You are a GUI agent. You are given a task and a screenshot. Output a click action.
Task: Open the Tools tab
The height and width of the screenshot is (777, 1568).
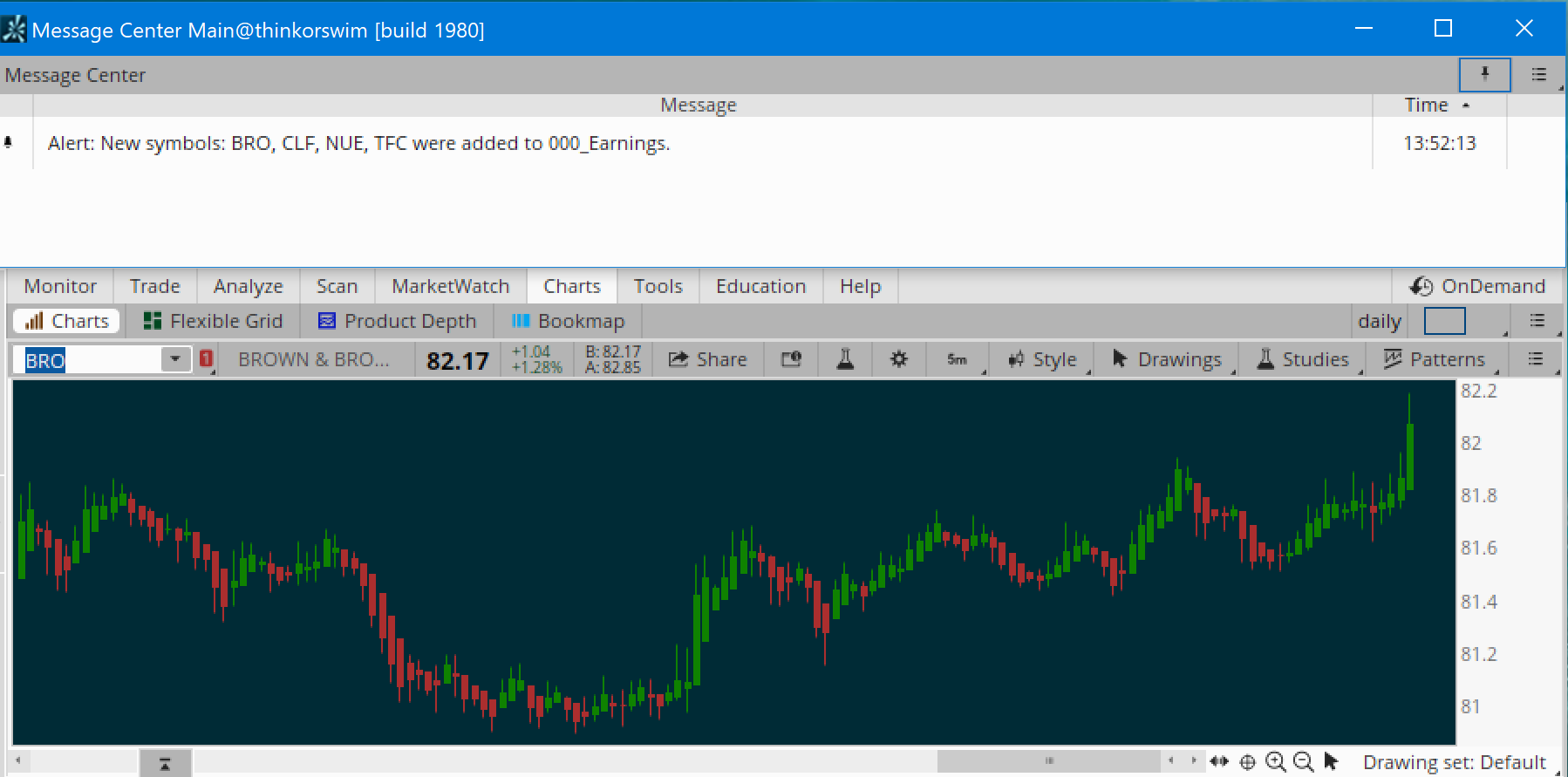(658, 286)
